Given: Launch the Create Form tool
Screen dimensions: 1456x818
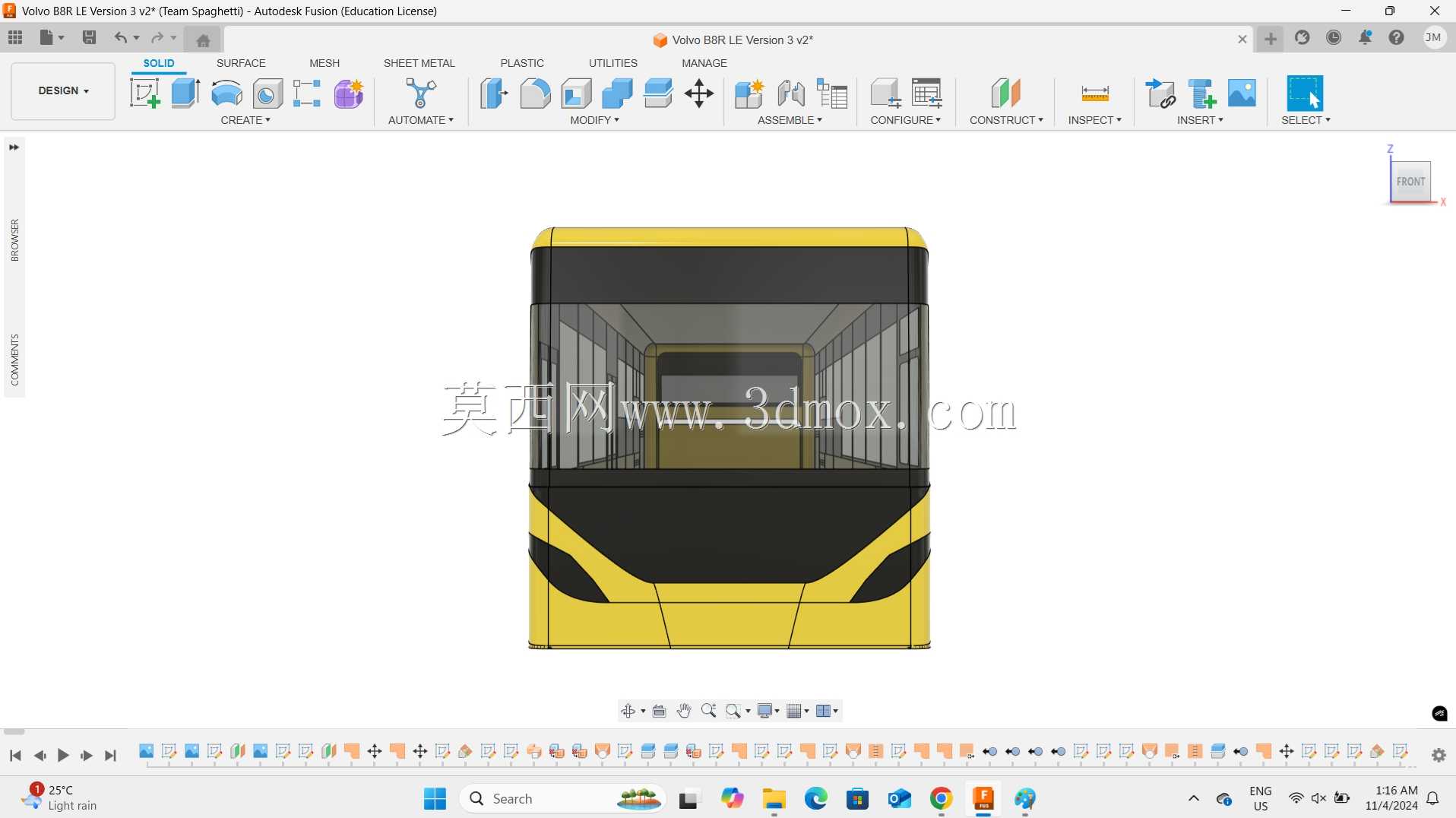Looking at the screenshot, I should click(x=349, y=94).
